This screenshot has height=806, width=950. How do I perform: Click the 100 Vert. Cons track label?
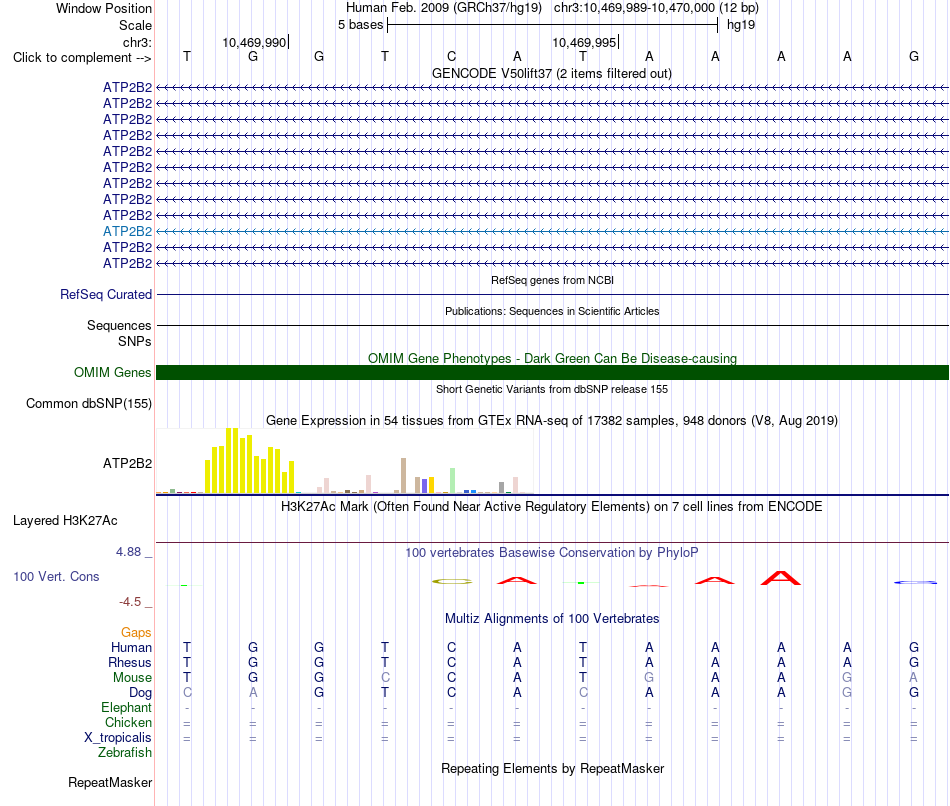(x=56, y=576)
